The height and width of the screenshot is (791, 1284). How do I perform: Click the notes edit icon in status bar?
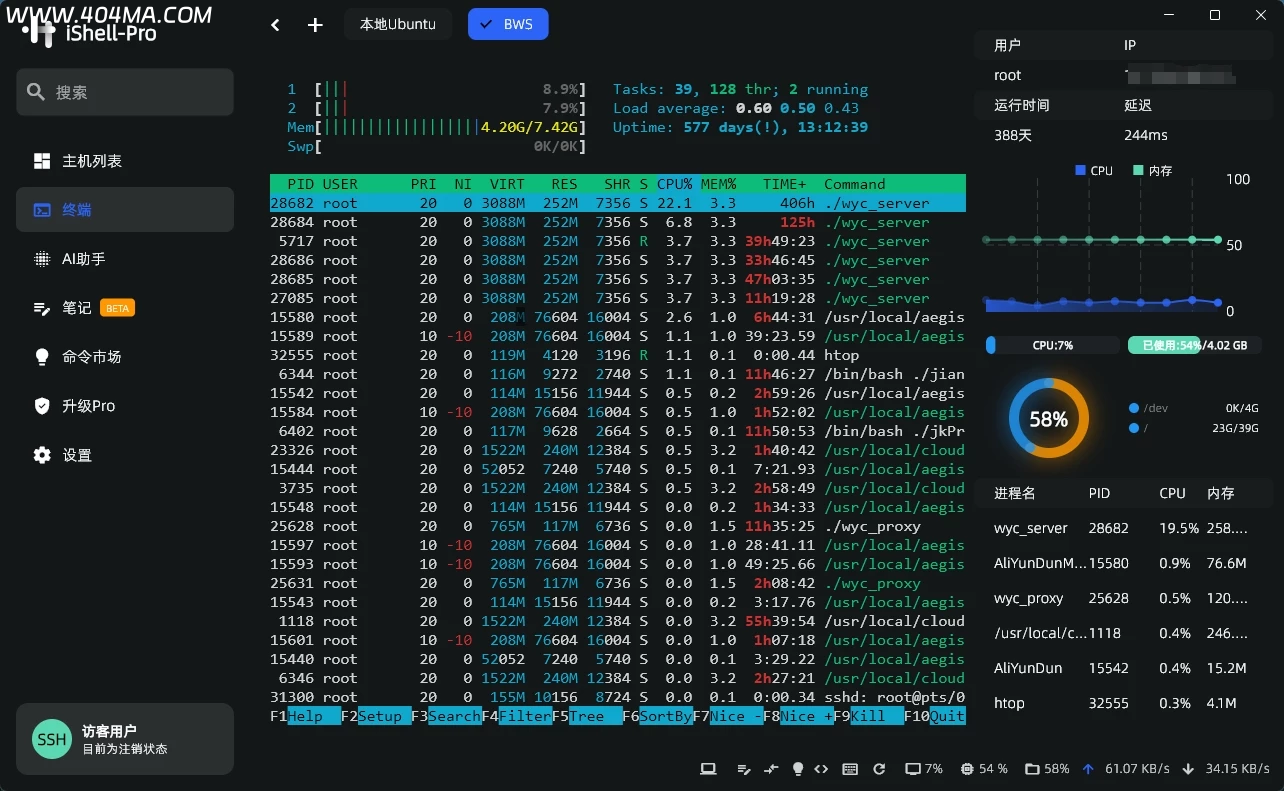pyautogui.click(x=744, y=769)
